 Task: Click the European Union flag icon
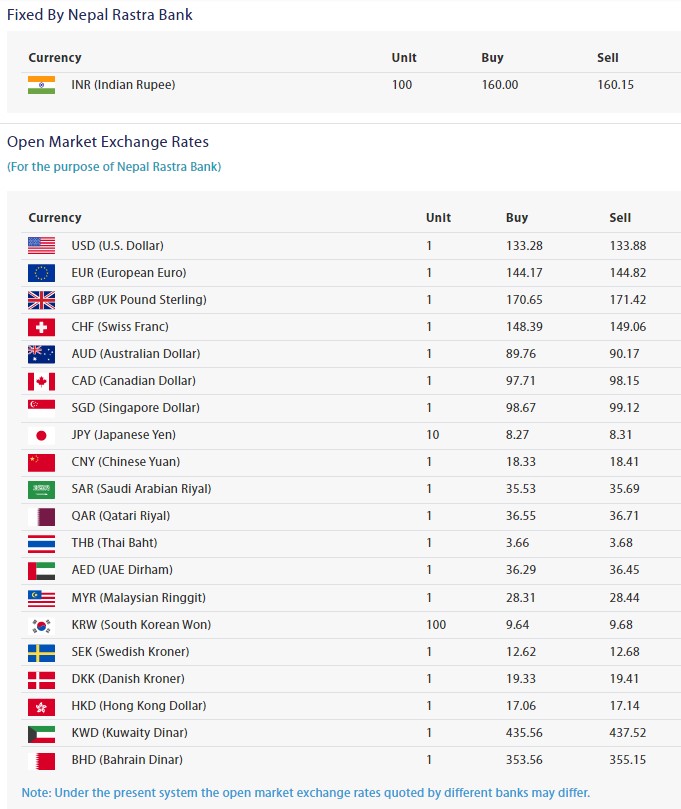[41, 272]
